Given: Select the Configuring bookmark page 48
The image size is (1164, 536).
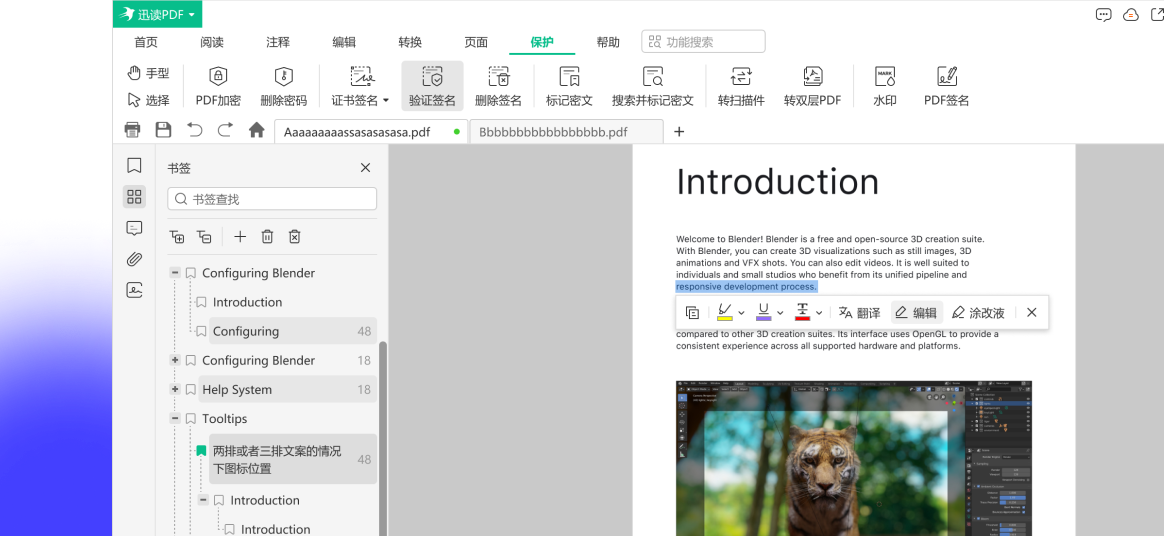Looking at the screenshot, I should coord(292,331).
